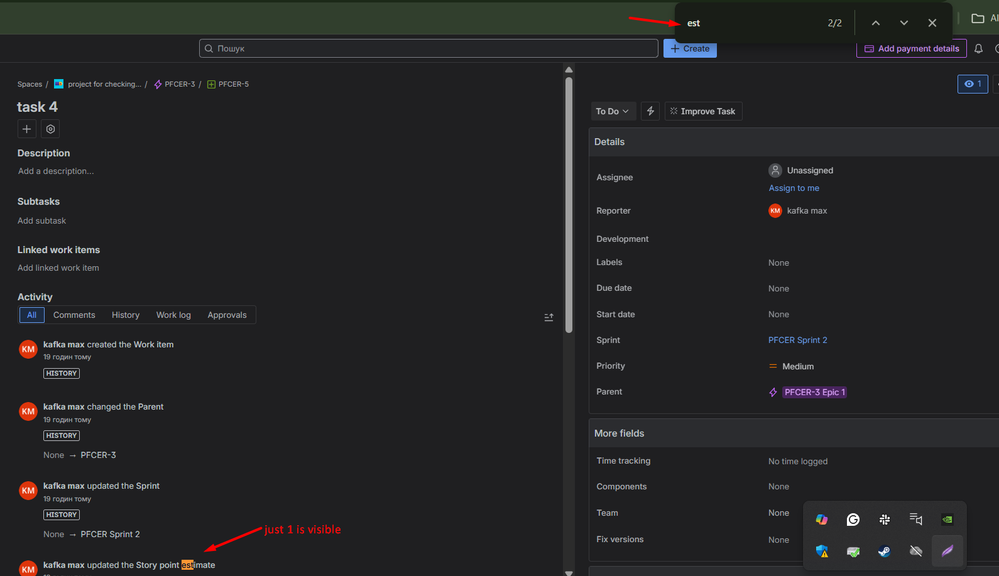Open Add payment details

[911, 48]
